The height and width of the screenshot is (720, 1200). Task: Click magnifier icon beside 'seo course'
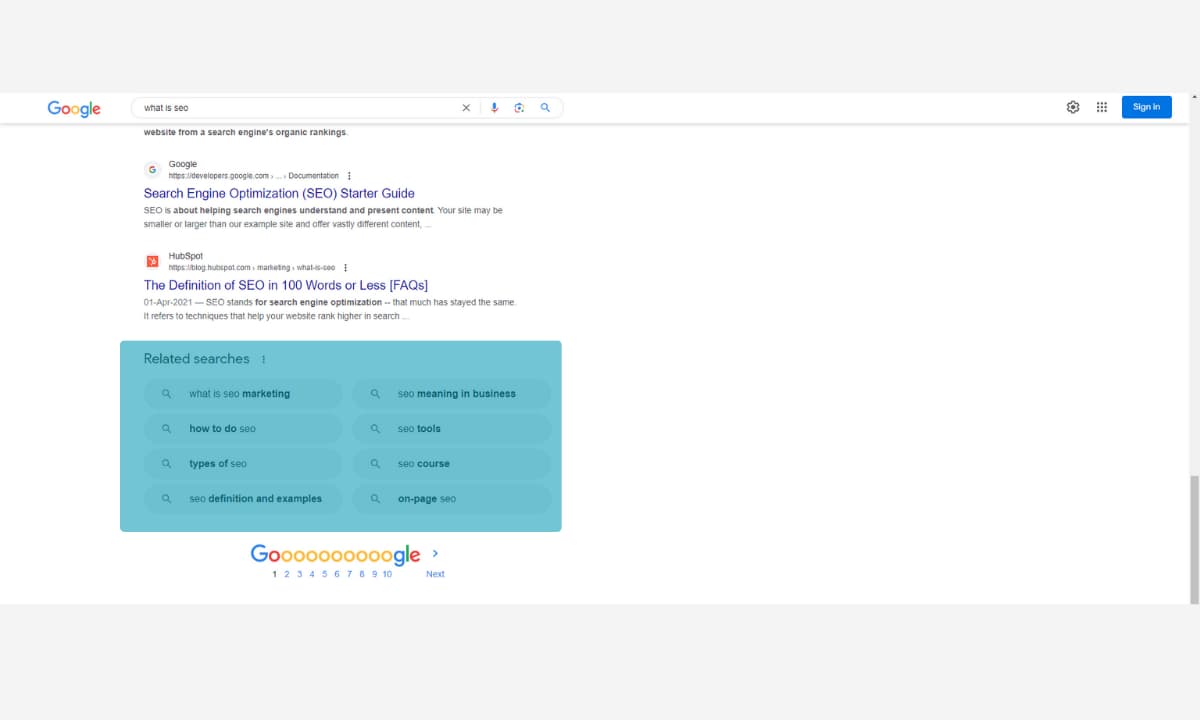click(375, 464)
